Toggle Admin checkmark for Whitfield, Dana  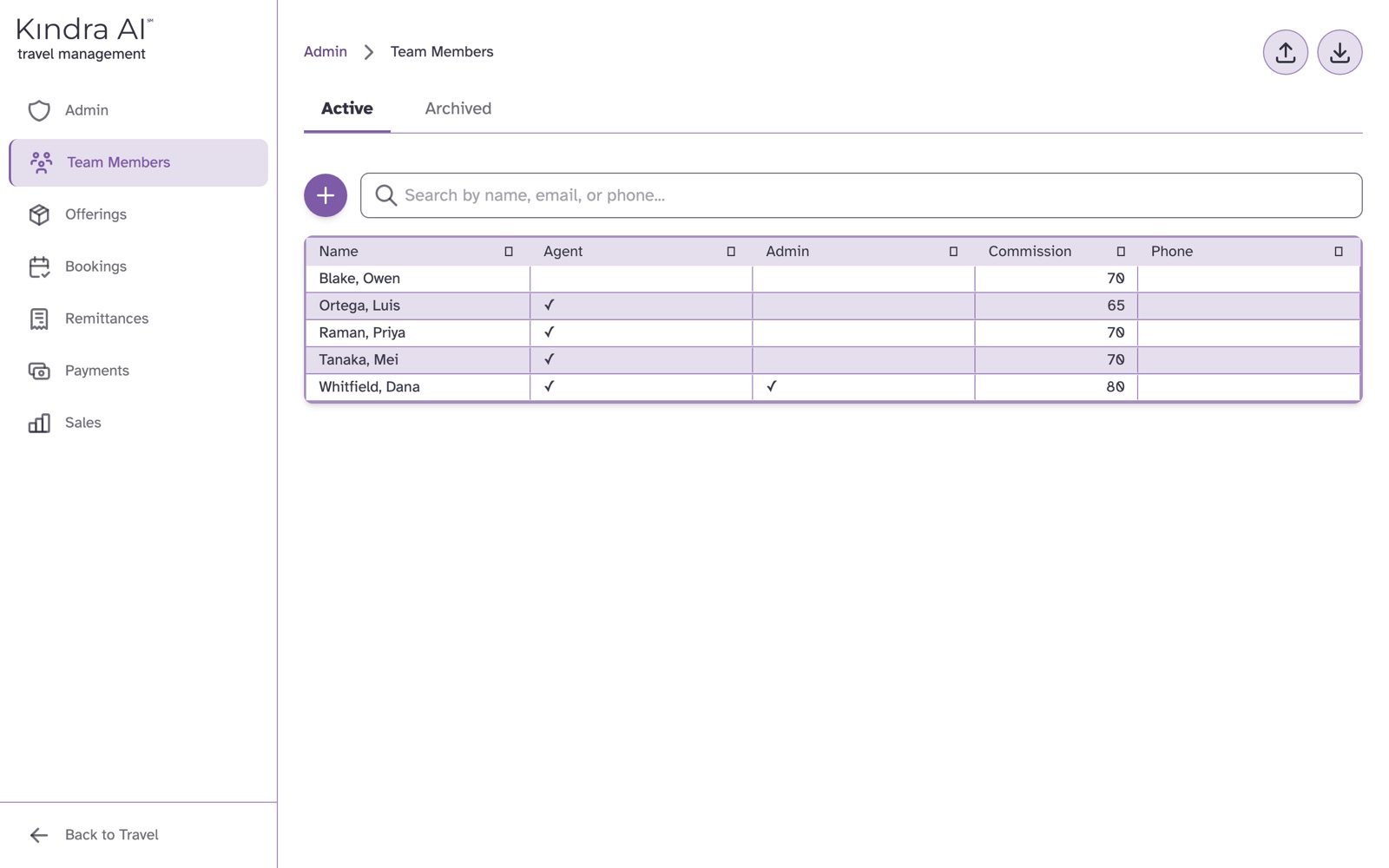pos(771,386)
